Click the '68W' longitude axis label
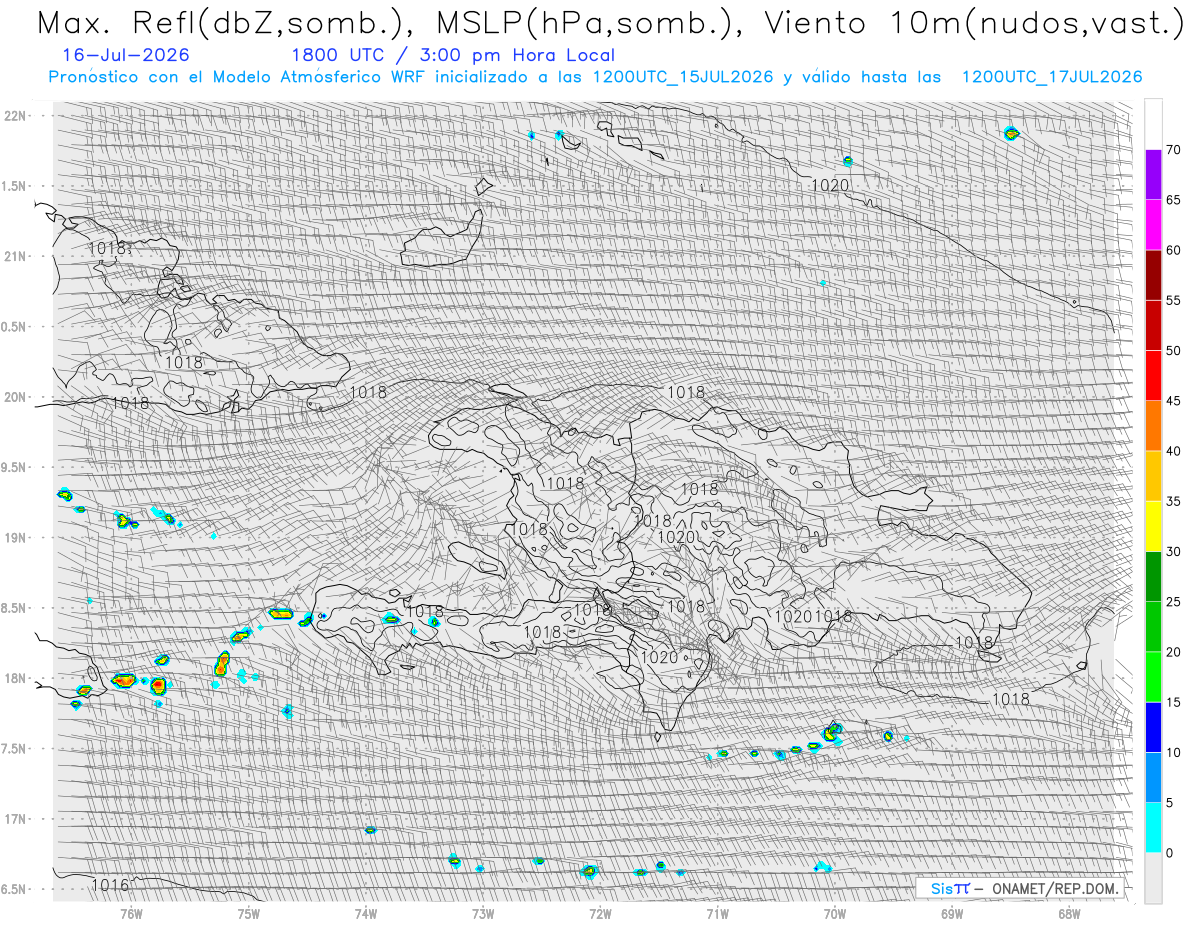Screen dimensions: 1200x927 pos(1068,913)
